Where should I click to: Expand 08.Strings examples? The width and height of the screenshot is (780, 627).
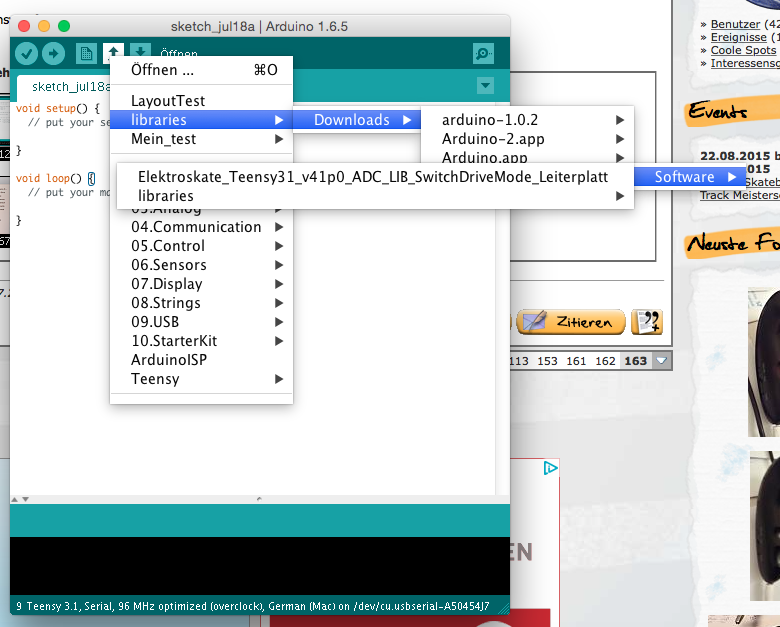pyautogui.click(x=201, y=303)
